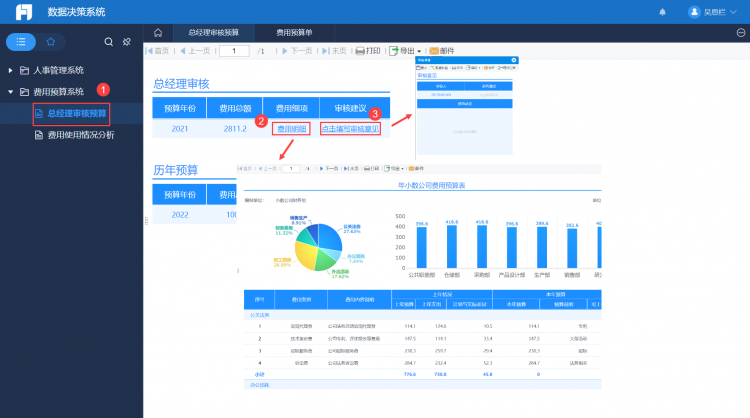
Task: Toggle the sidebar pin icon
Action: [x=127, y=42]
